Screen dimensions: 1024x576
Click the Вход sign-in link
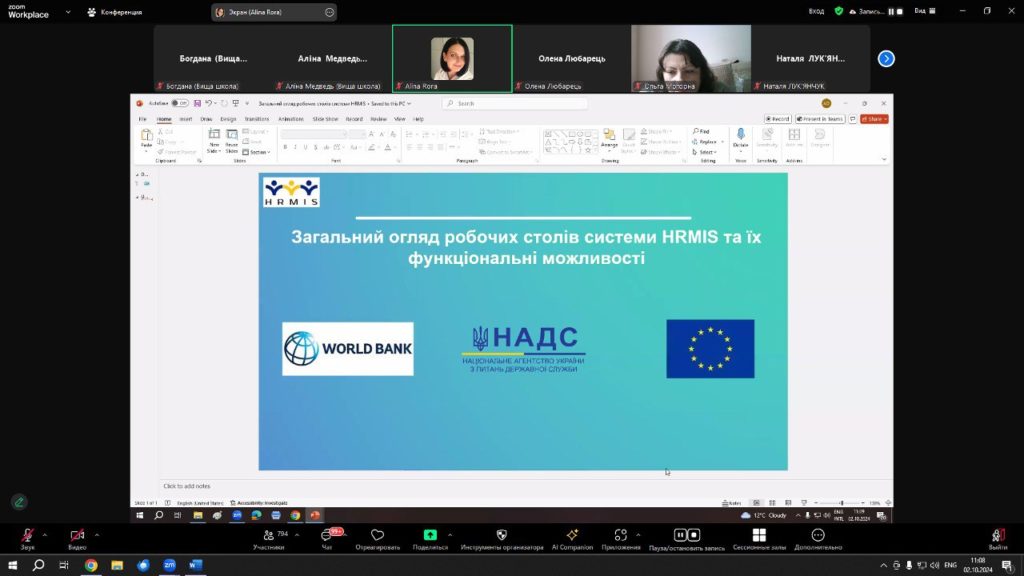pos(816,11)
